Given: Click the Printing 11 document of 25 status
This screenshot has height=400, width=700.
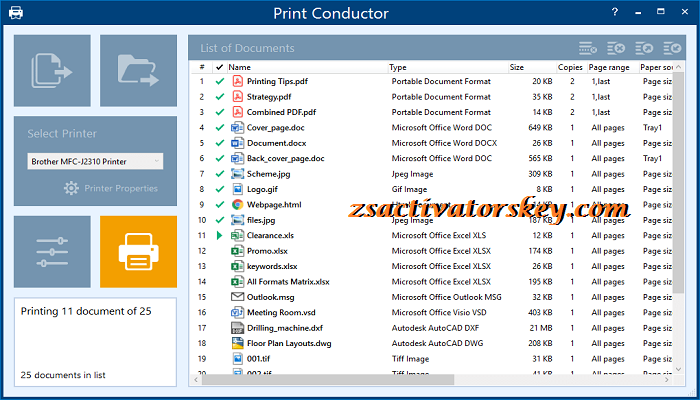Looking at the screenshot, I should pos(86,311).
